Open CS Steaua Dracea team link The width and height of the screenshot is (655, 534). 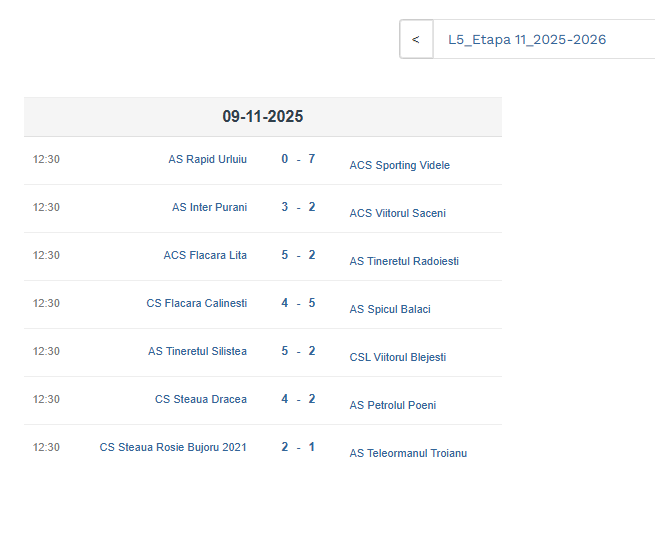coord(200,399)
